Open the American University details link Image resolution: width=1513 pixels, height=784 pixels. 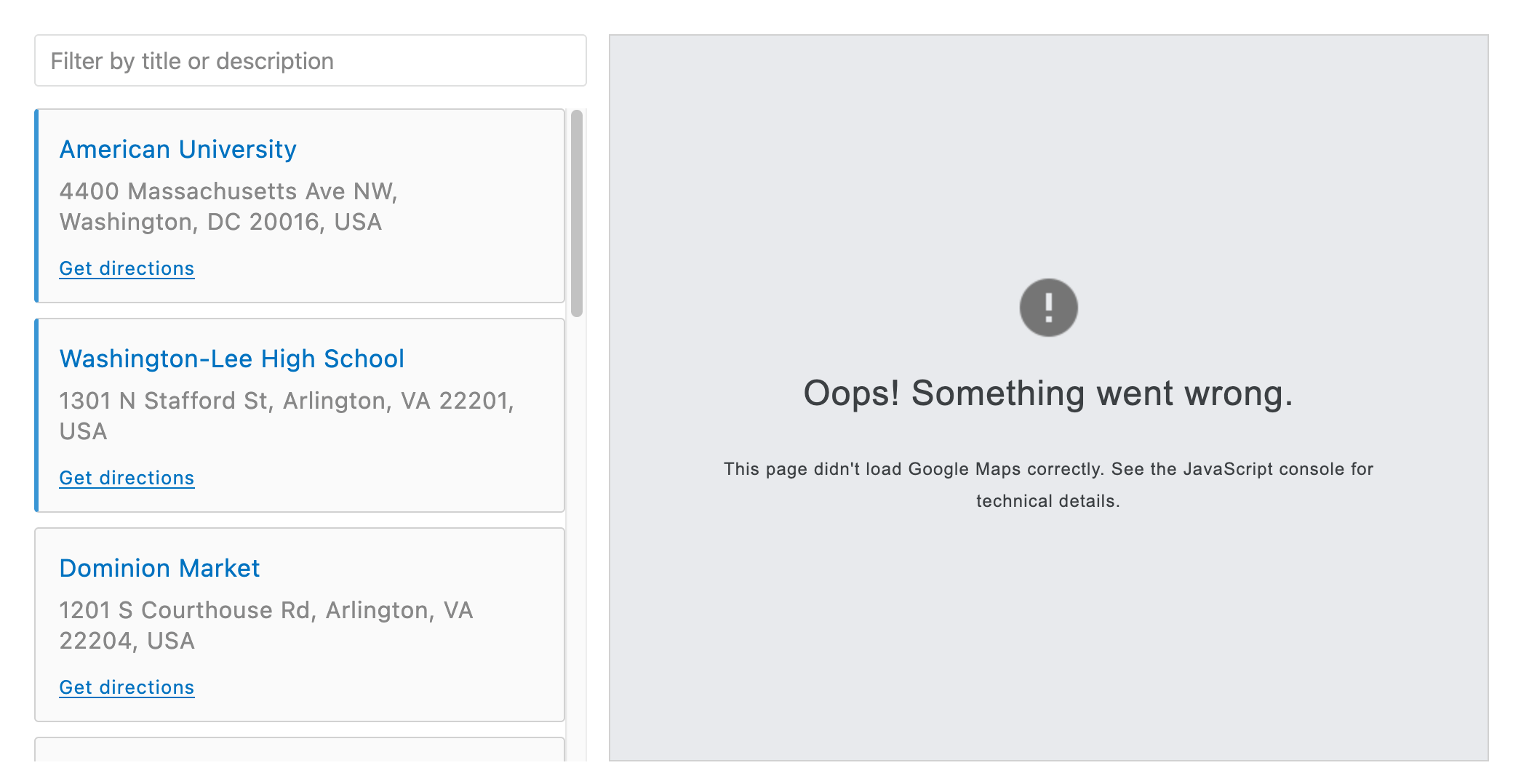click(177, 150)
